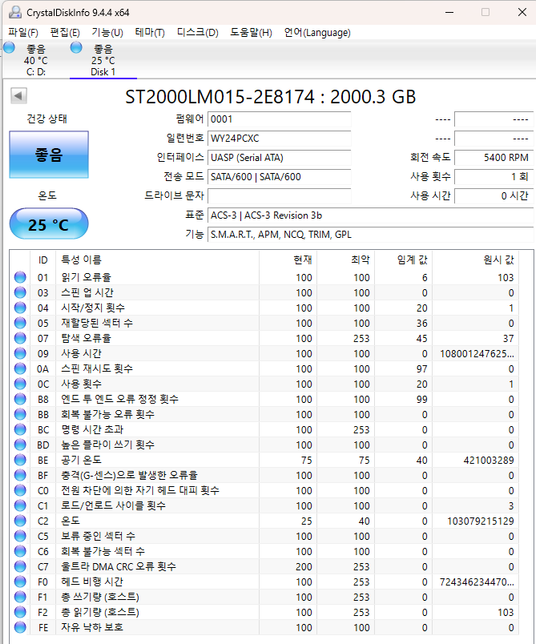This screenshot has width=536, height=644.
Task: Click the status orb for BF 충격(G-센스) row
Action: 20,475
